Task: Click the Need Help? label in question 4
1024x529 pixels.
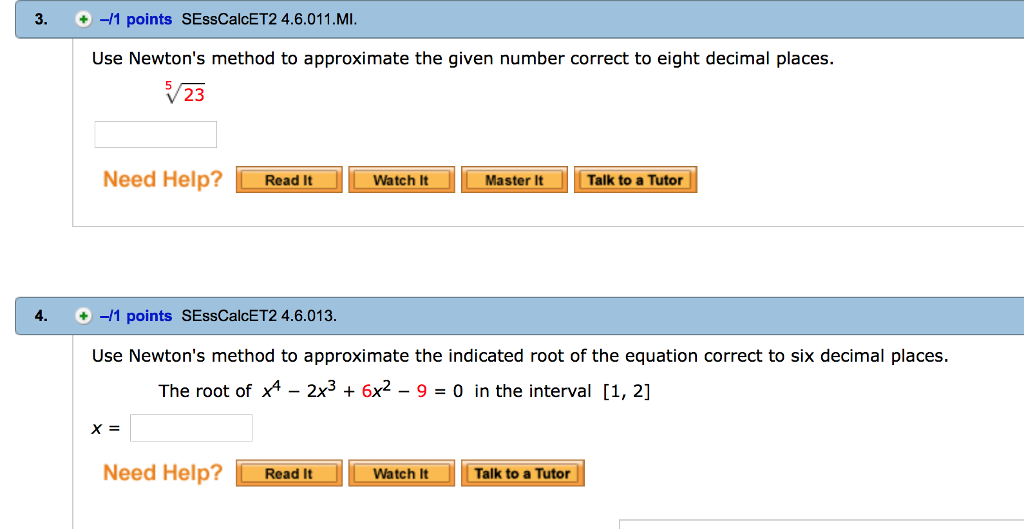Action: [163, 472]
